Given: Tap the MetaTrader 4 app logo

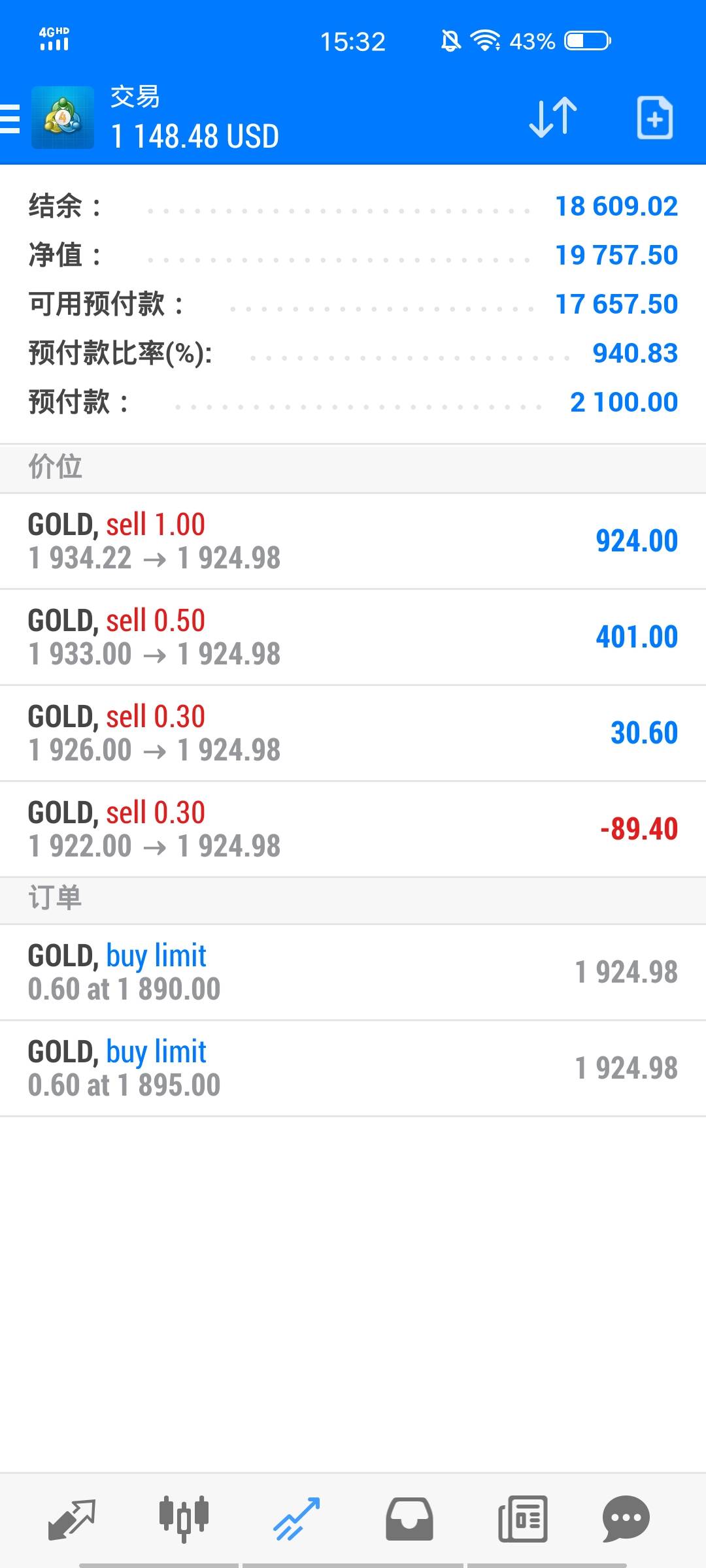Looking at the screenshot, I should [63, 118].
